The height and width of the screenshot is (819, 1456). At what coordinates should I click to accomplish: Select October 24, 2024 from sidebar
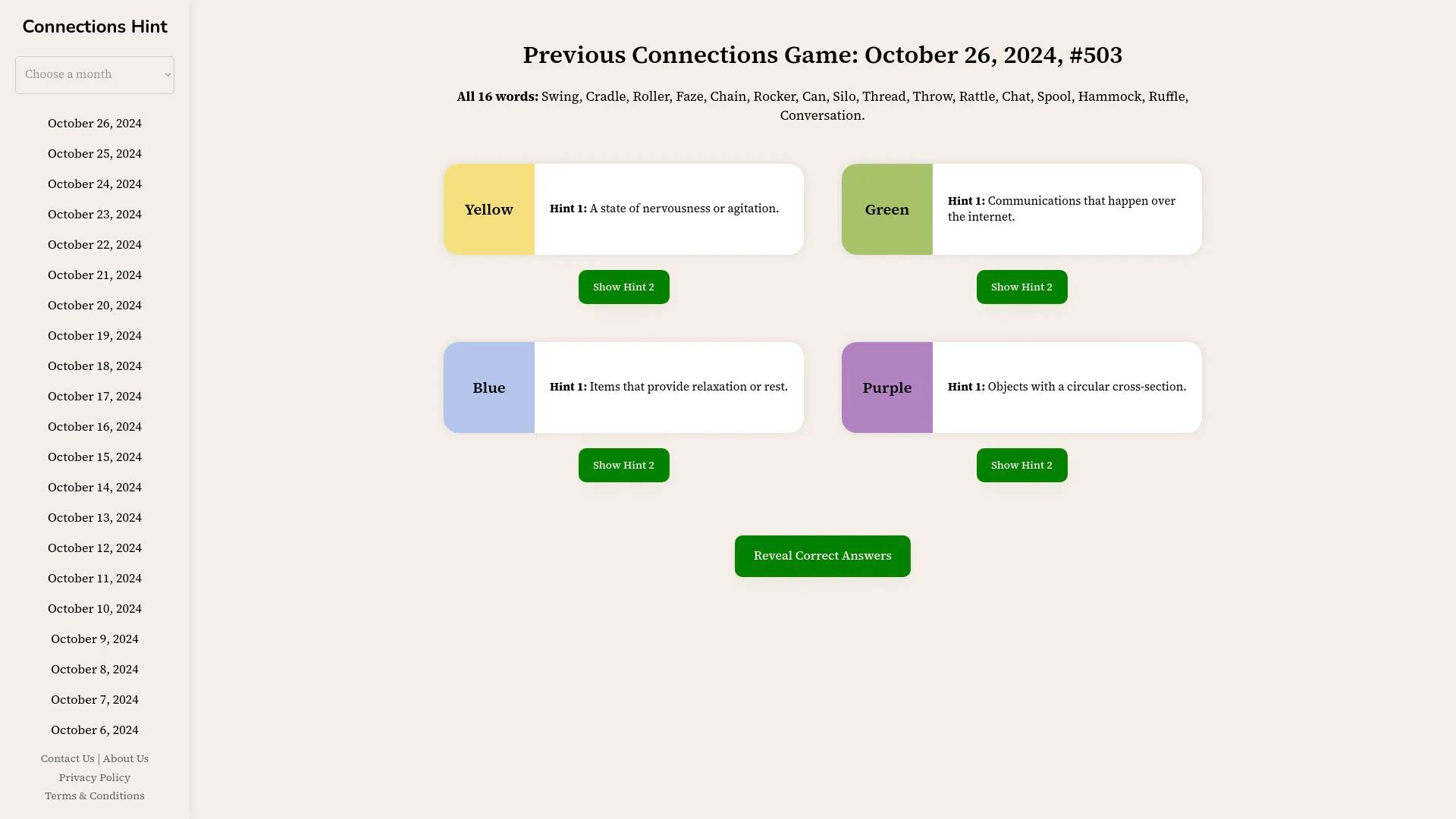click(x=94, y=184)
